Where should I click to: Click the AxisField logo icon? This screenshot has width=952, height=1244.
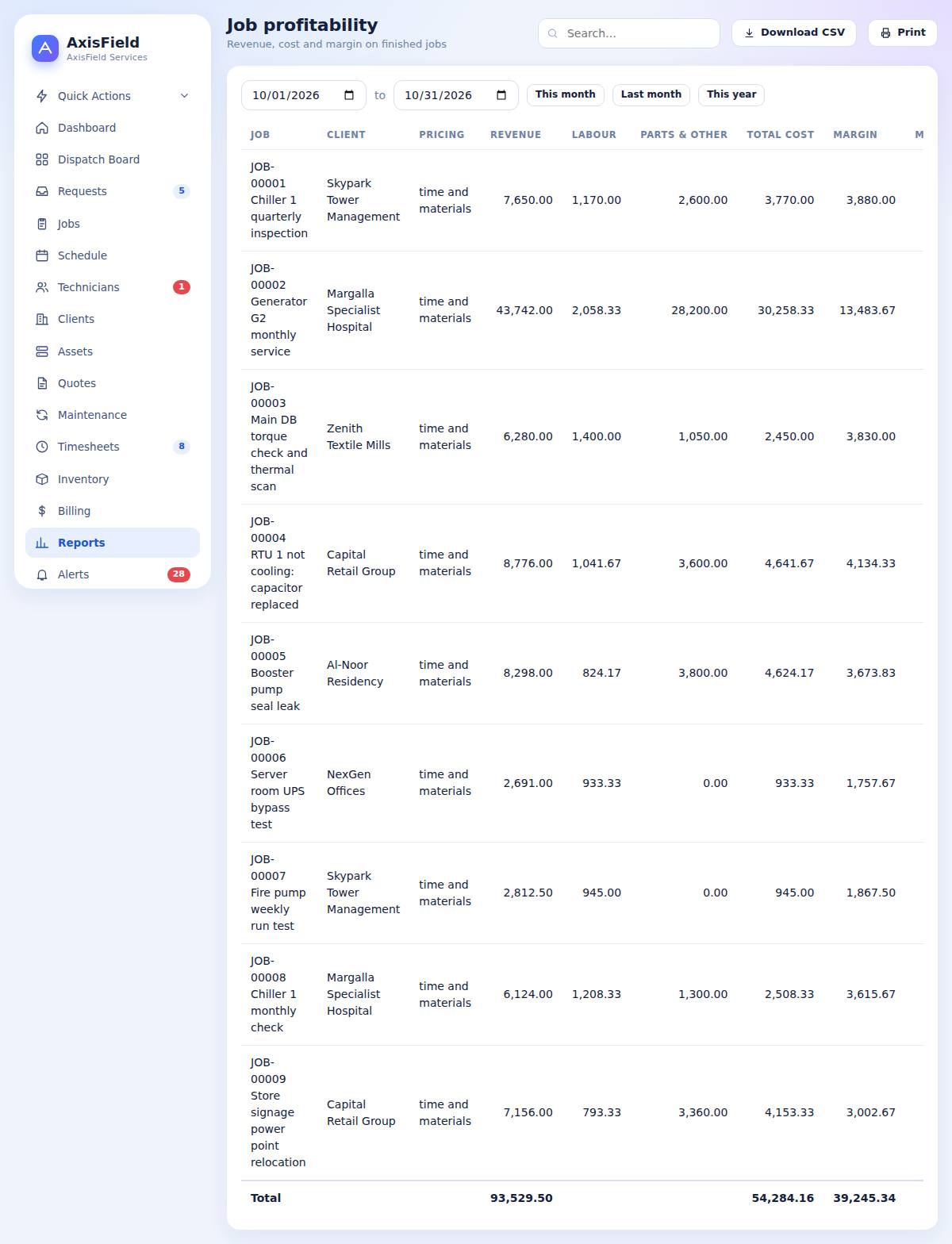(x=45, y=48)
